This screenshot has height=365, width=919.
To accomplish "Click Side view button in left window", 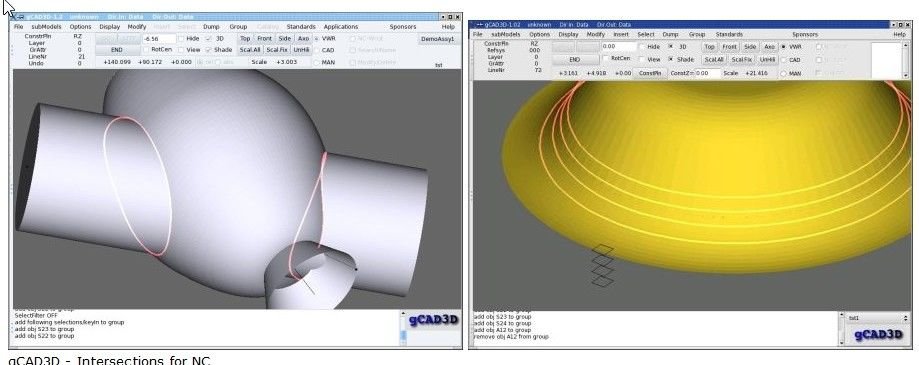I will pyautogui.click(x=284, y=39).
